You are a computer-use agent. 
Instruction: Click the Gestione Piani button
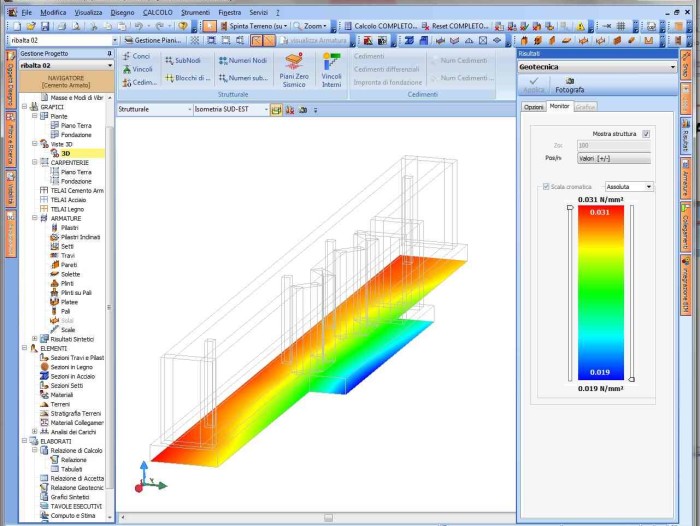coord(153,41)
